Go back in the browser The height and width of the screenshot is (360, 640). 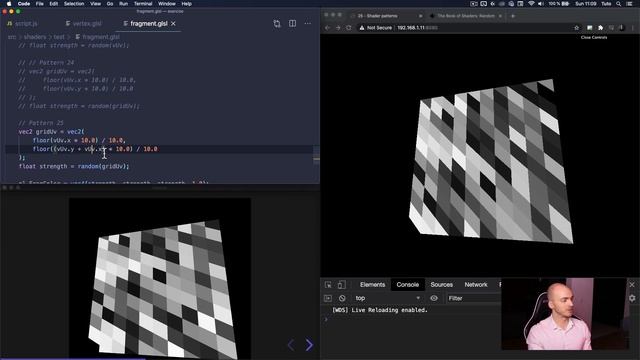click(327, 28)
